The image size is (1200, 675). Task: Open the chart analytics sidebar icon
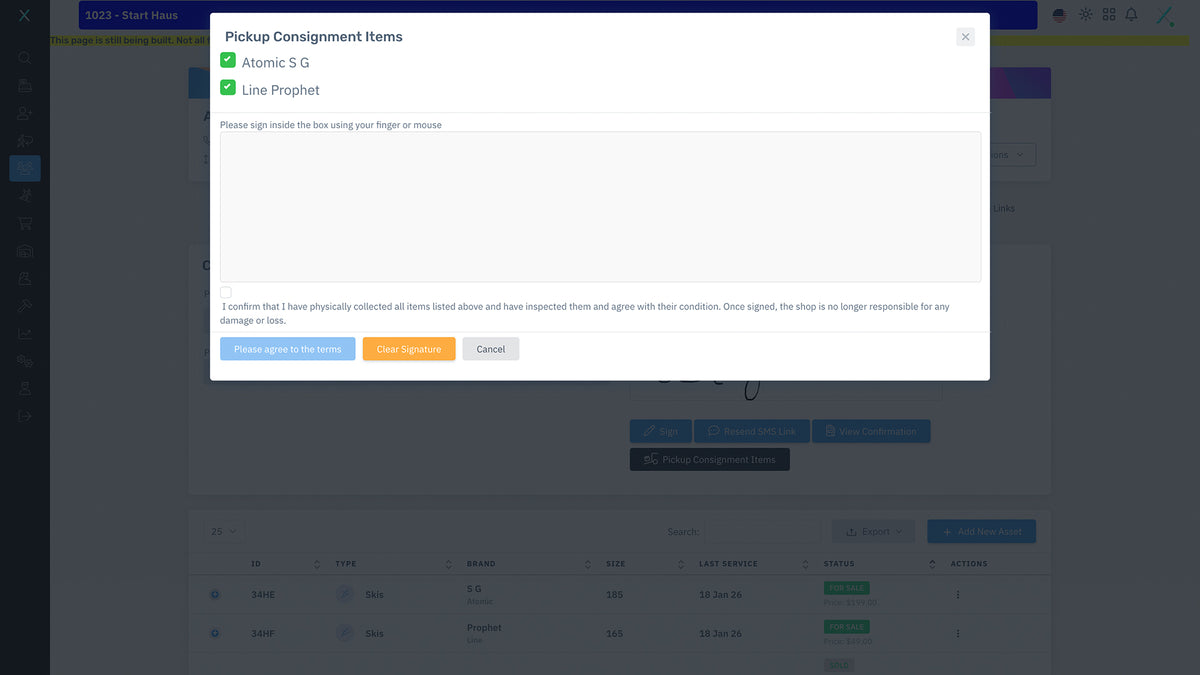click(x=25, y=333)
